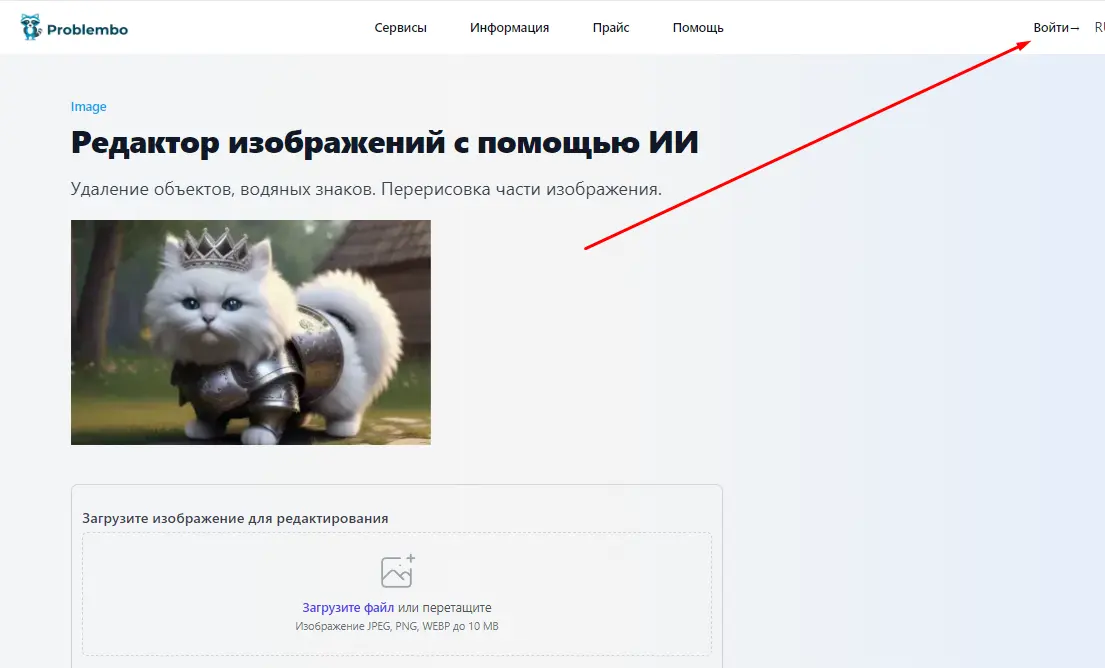Open the Помощь menu item
The height and width of the screenshot is (668, 1105).
click(698, 27)
